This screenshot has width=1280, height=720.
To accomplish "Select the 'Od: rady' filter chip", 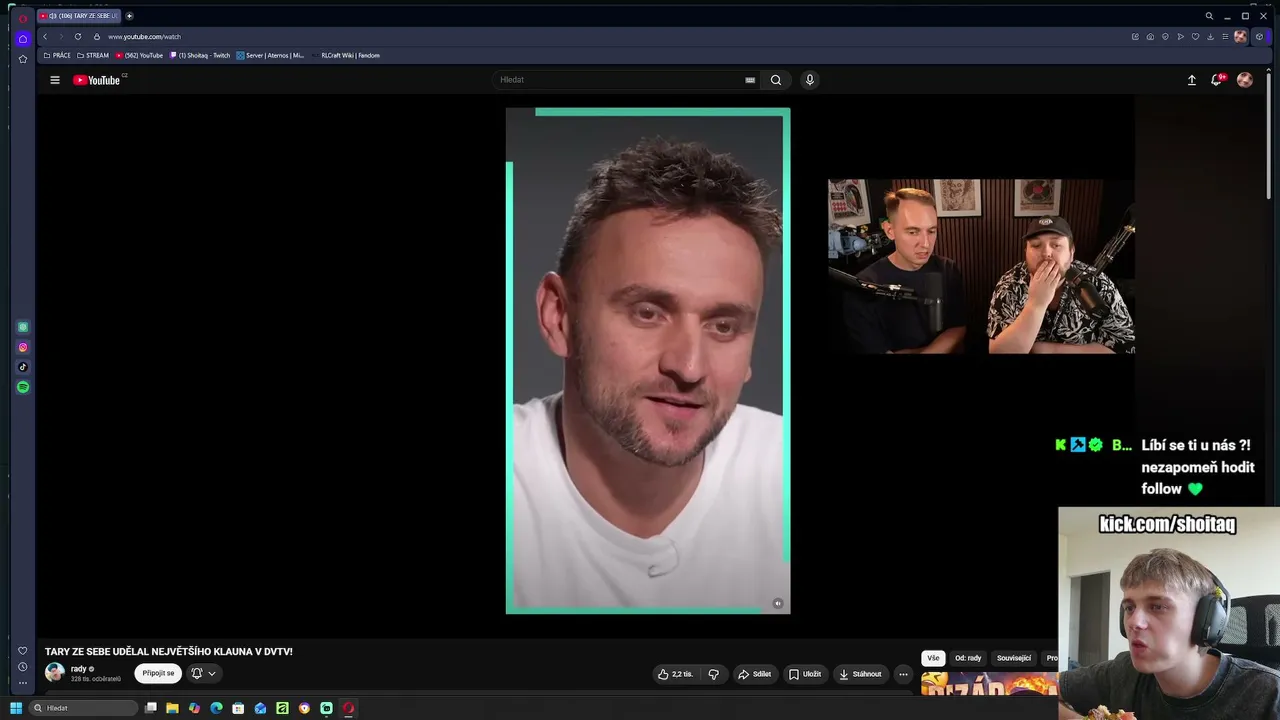I will pyautogui.click(x=968, y=658).
